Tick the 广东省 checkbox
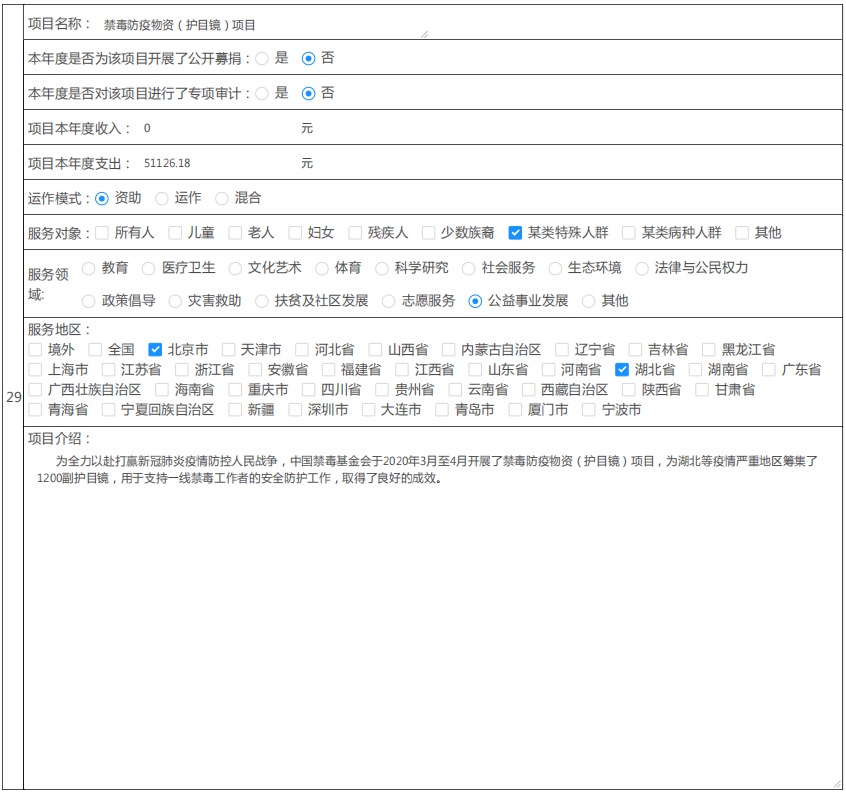This screenshot has height=794, width=846. [x=769, y=370]
